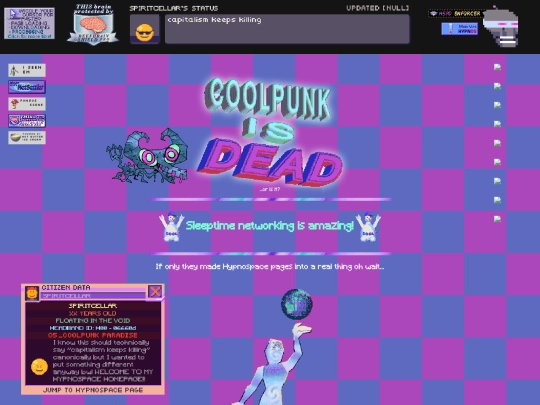The width and height of the screenshot is (540, 405).
Task: Click 'If only they made Hypnospace pages' sentence
Action: [270, 267]
